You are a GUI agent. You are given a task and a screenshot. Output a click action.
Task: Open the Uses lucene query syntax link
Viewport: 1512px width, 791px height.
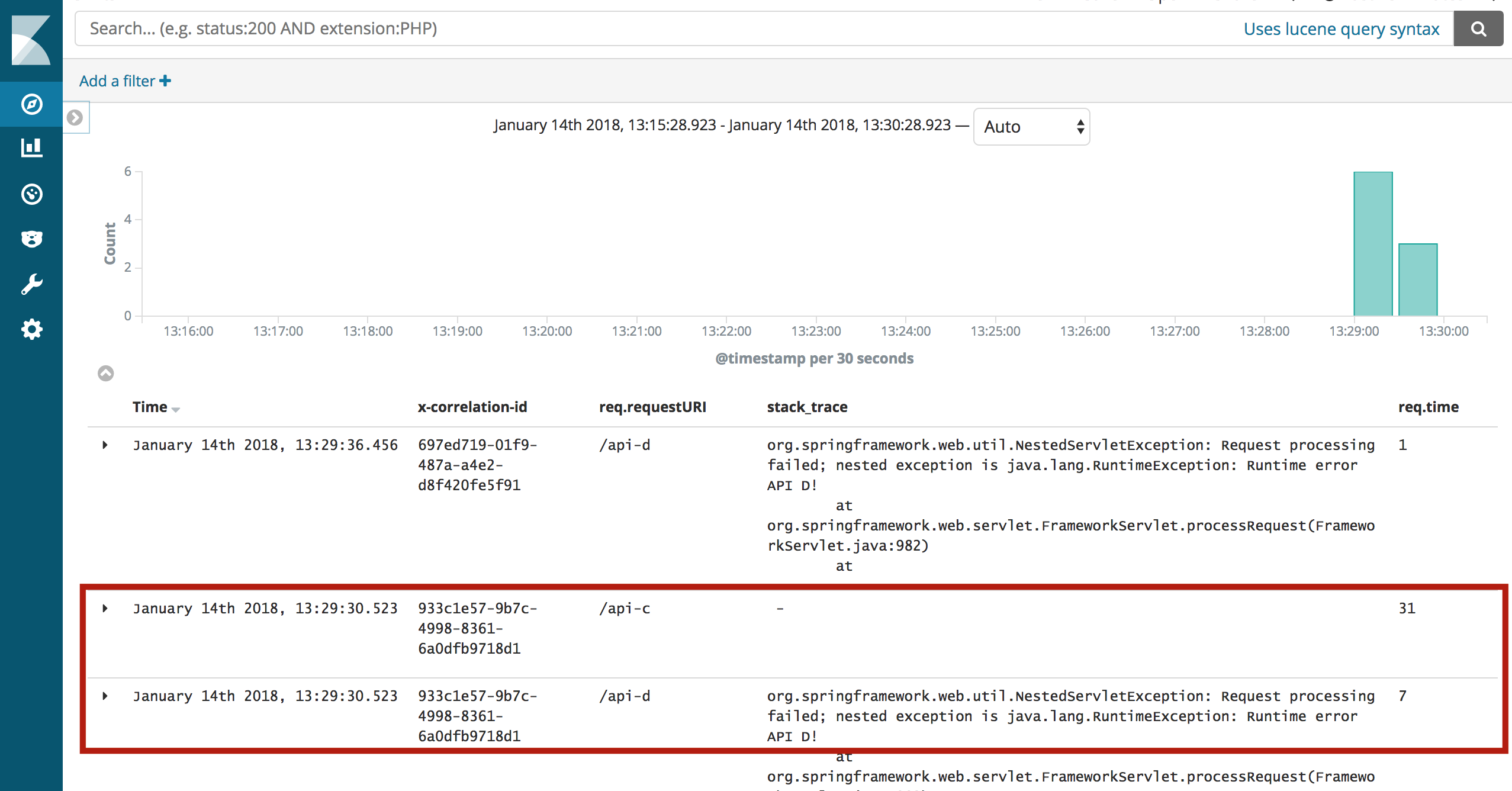click(1341, 29)
